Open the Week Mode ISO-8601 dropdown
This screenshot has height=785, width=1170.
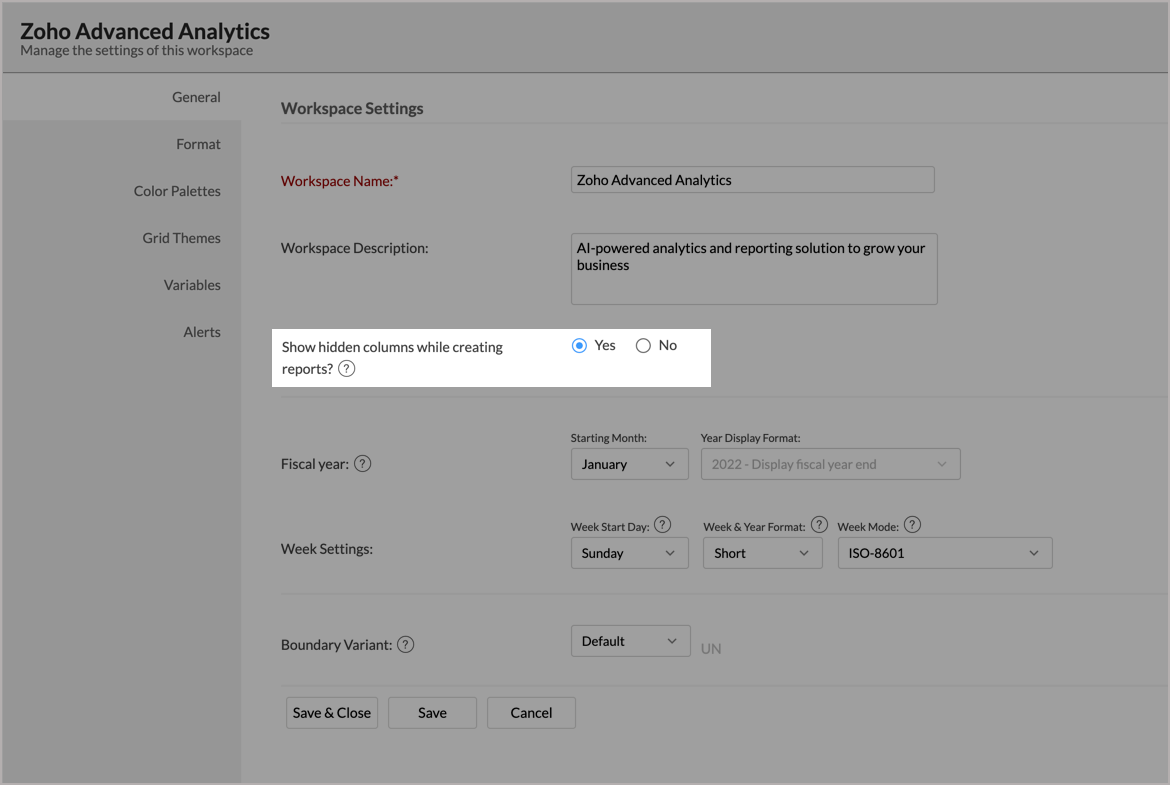coord(944,553)
